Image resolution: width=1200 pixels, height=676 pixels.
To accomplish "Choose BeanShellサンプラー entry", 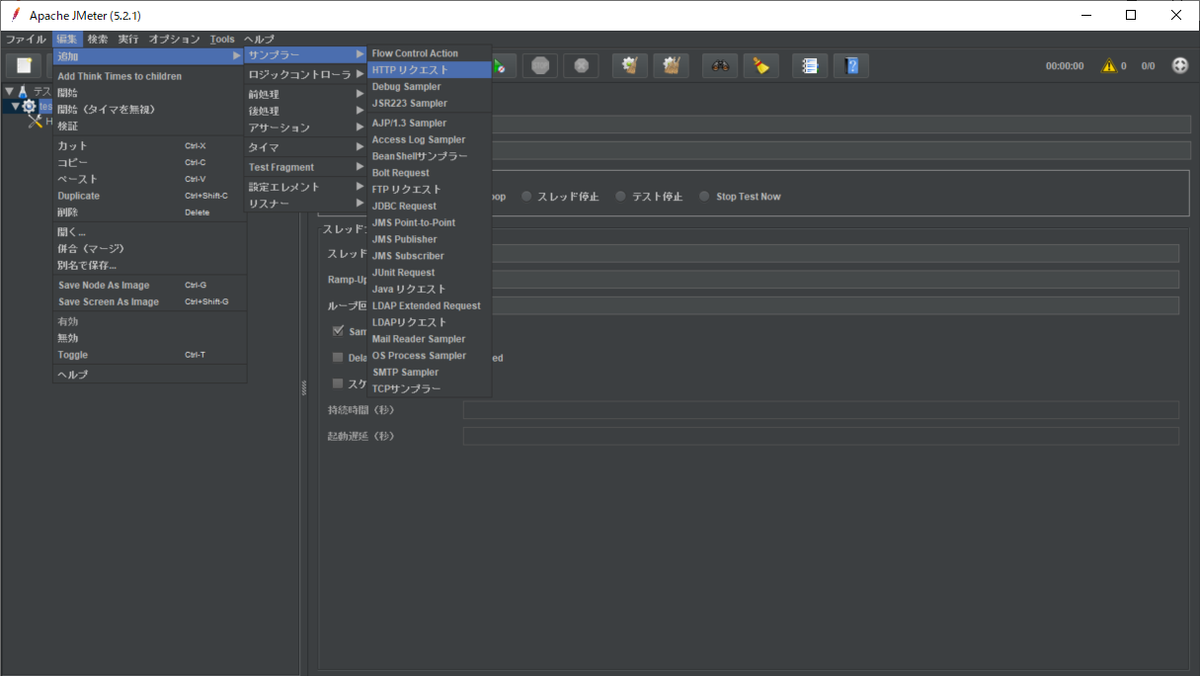I will tap(430, 156).
